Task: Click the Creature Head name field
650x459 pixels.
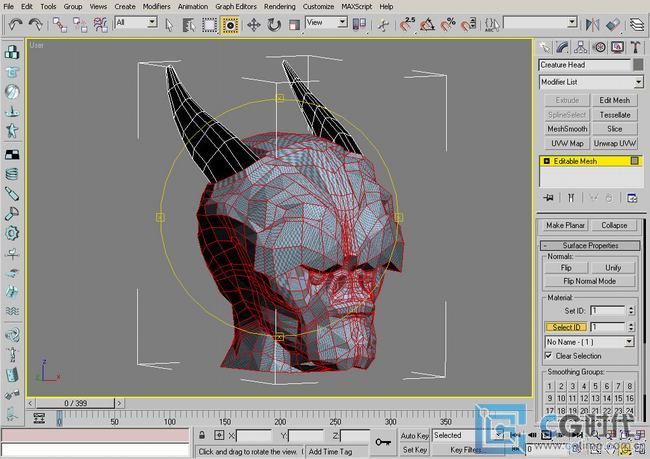Action: tap(584, 65)
